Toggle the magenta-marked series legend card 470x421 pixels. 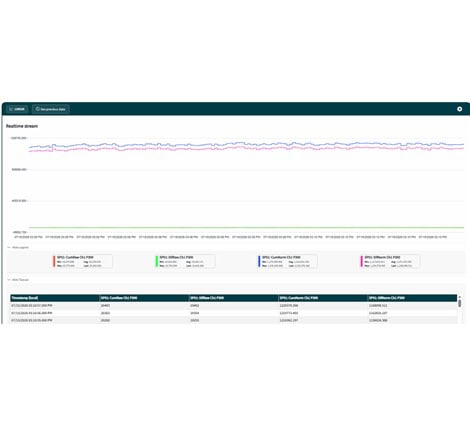tap(390, 261)
